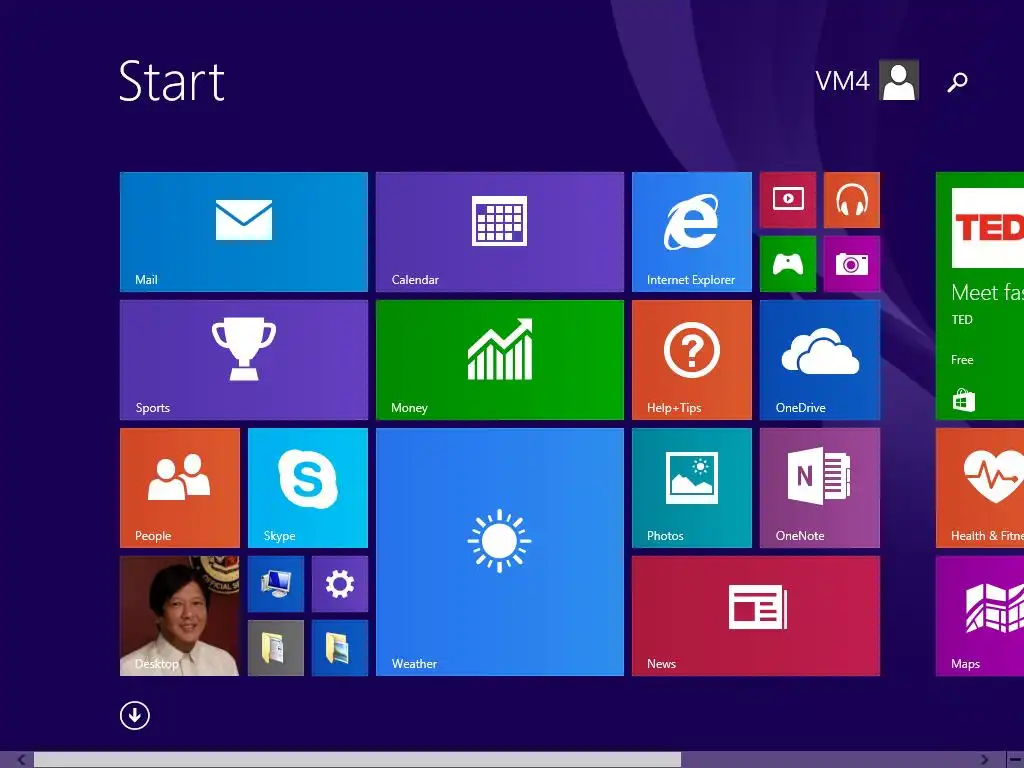Open the Photos tile
Viewport: 1024px width, 768px height.
[692, 488]
